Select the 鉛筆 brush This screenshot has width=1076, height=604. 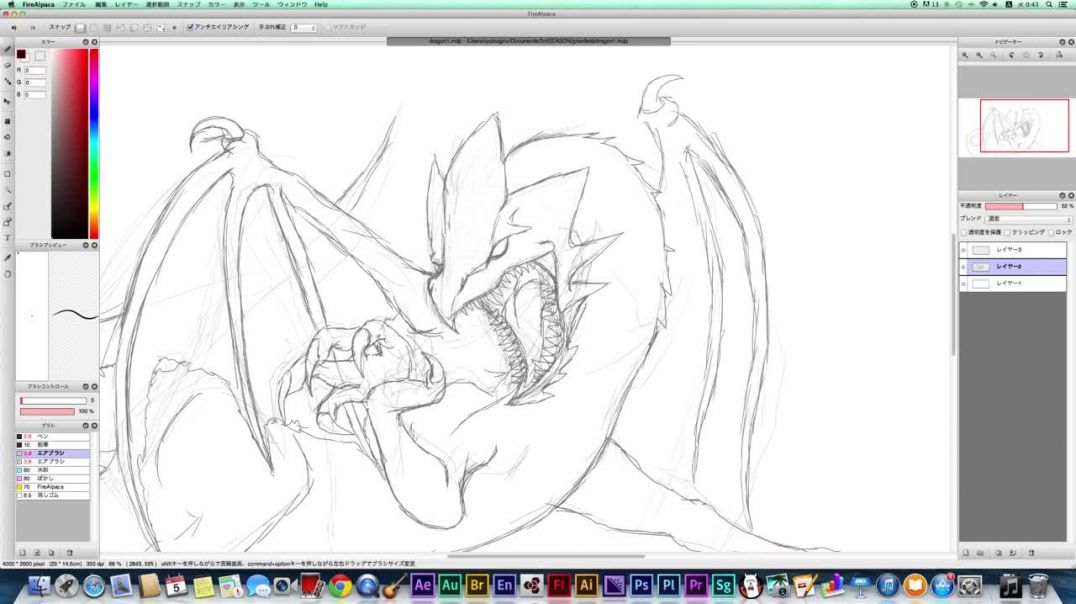pyautogui.click(x=53, y=445)
